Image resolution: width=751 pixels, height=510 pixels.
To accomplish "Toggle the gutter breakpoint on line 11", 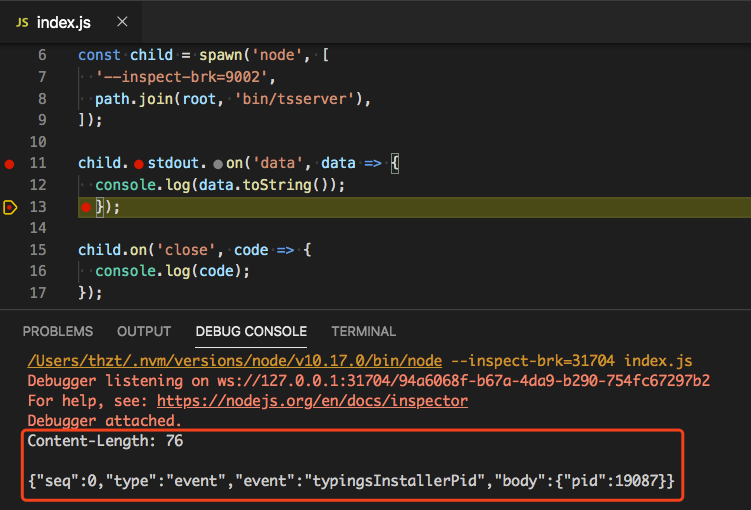I will point(10,164).
